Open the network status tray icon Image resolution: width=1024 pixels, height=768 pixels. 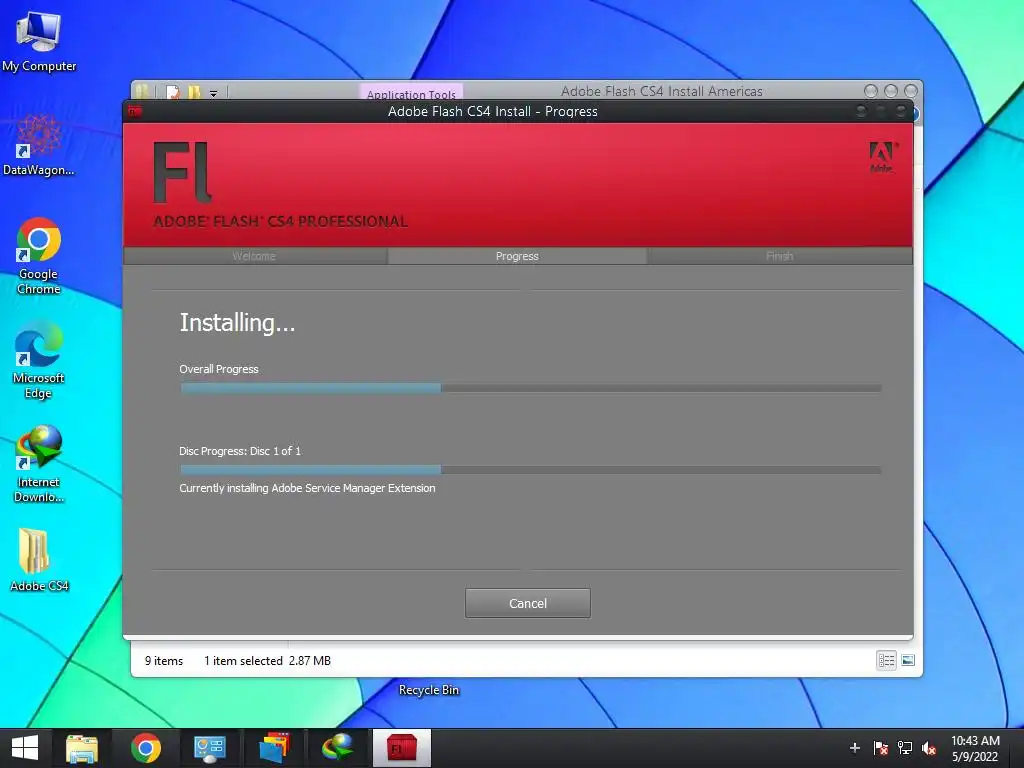904,748
